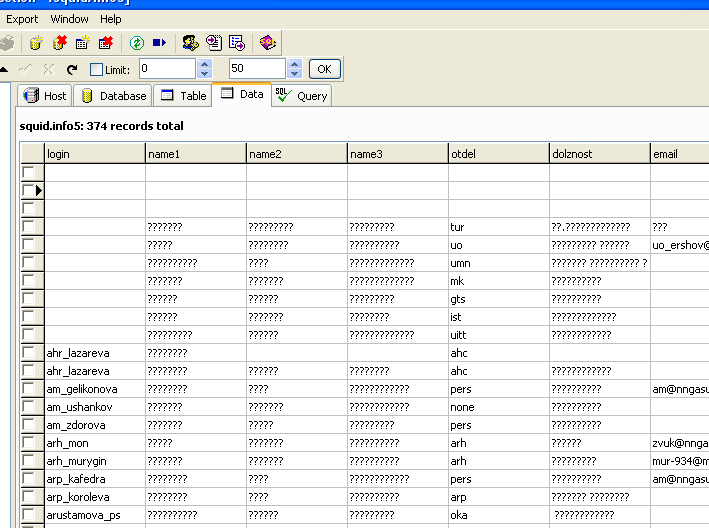709x528 pixels.
Task: Click the Import text file icon
Action: coord(213,43)
